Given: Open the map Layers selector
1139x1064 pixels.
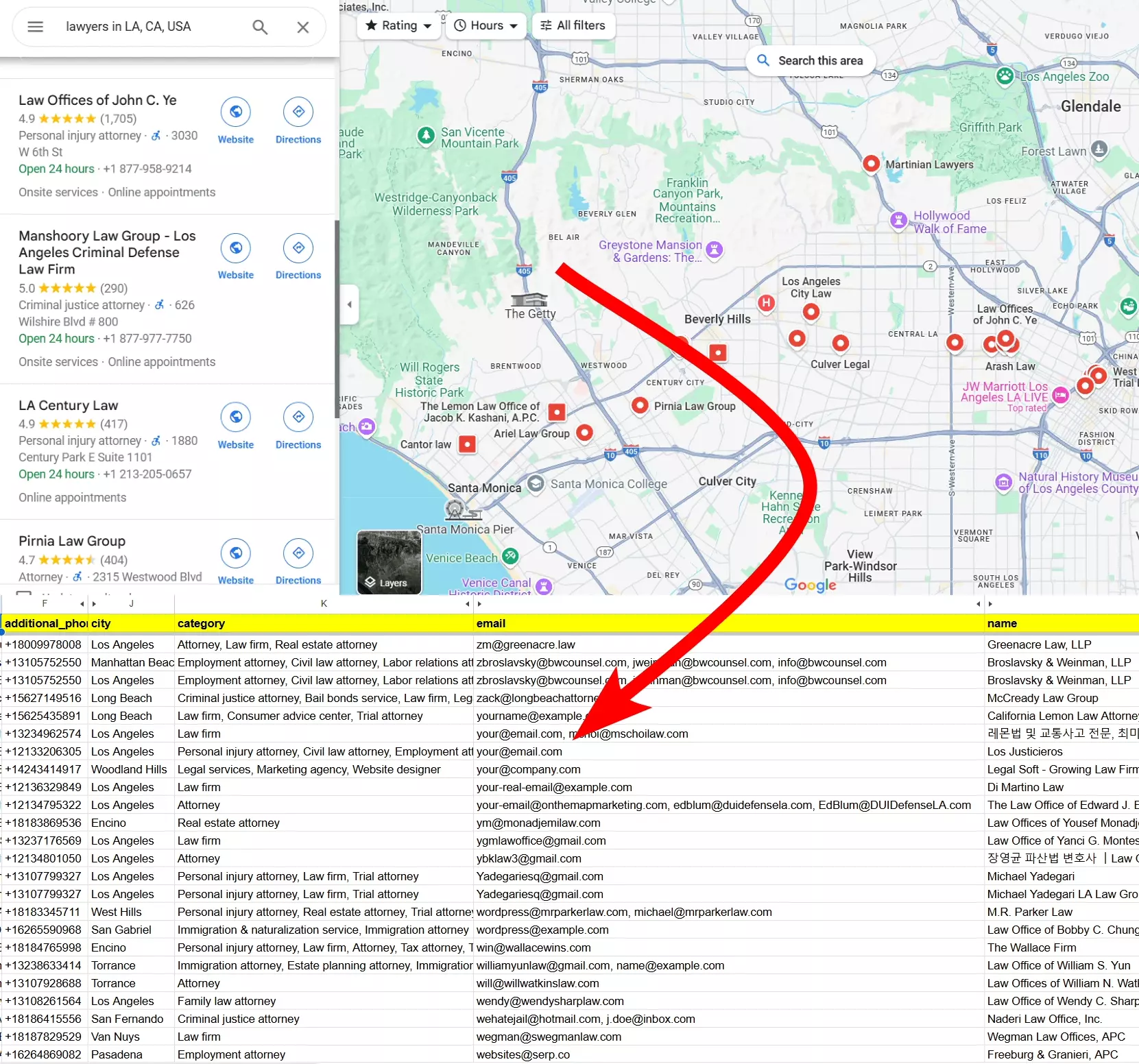Looking at the screenshot, I should point(388,562).
